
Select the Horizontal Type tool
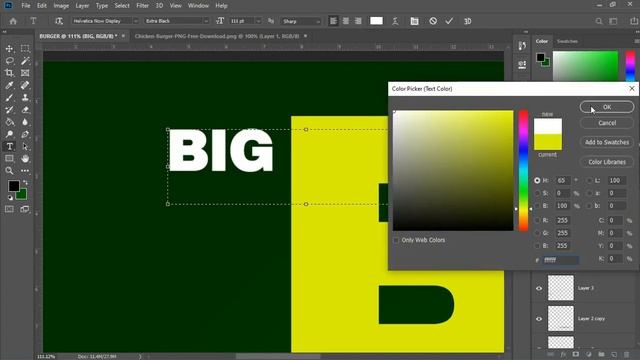pyautogui.click(x=9, y=147)
